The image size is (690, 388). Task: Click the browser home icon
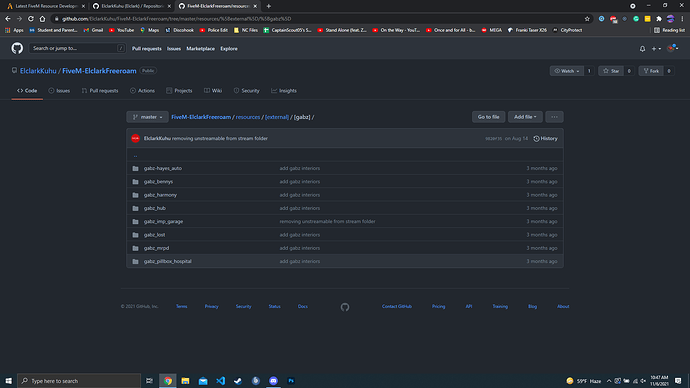coord(42,19)
